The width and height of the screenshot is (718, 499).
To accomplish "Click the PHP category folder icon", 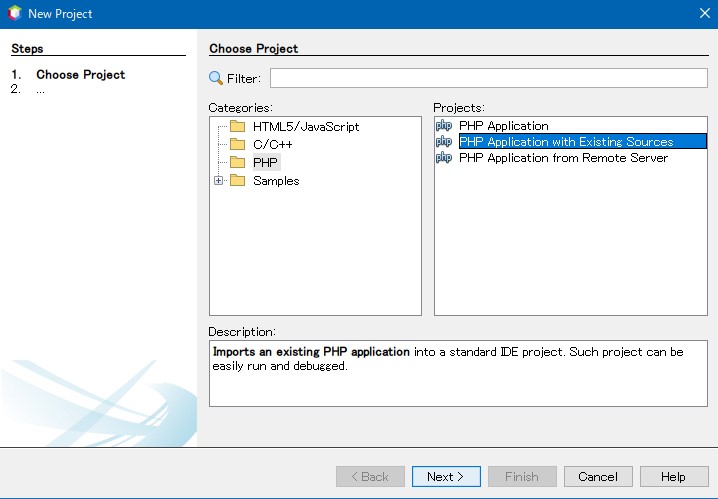I will [237, 162].
